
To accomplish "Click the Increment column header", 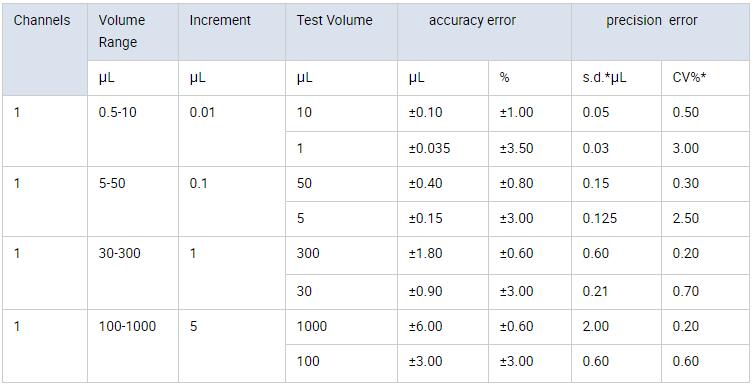I will click(232, 32).
